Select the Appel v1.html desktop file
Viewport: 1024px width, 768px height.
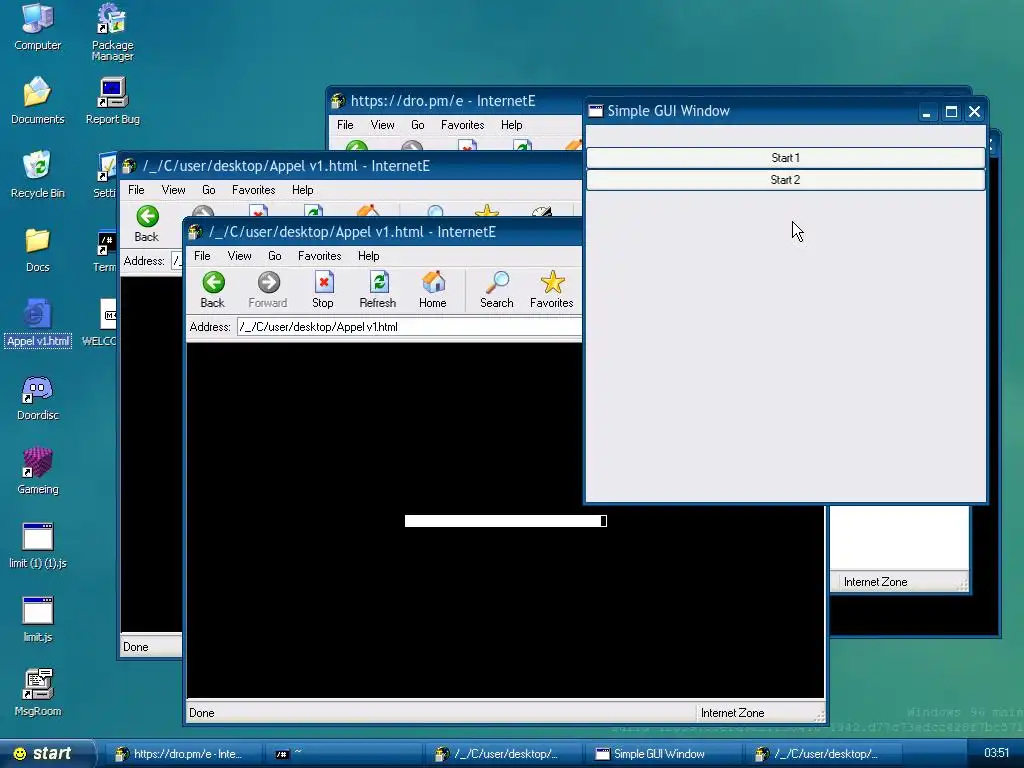37,323
